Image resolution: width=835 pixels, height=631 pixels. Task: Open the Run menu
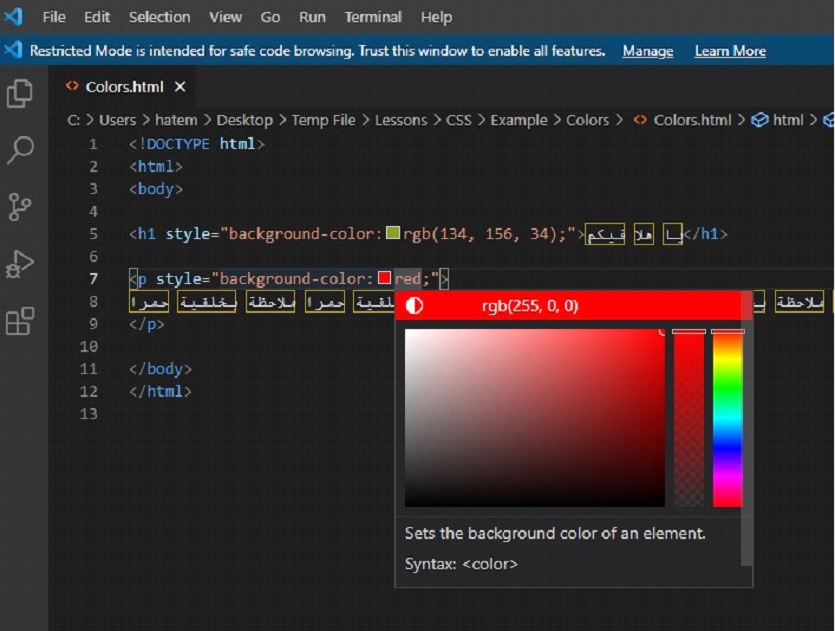(x=312, y=17)
